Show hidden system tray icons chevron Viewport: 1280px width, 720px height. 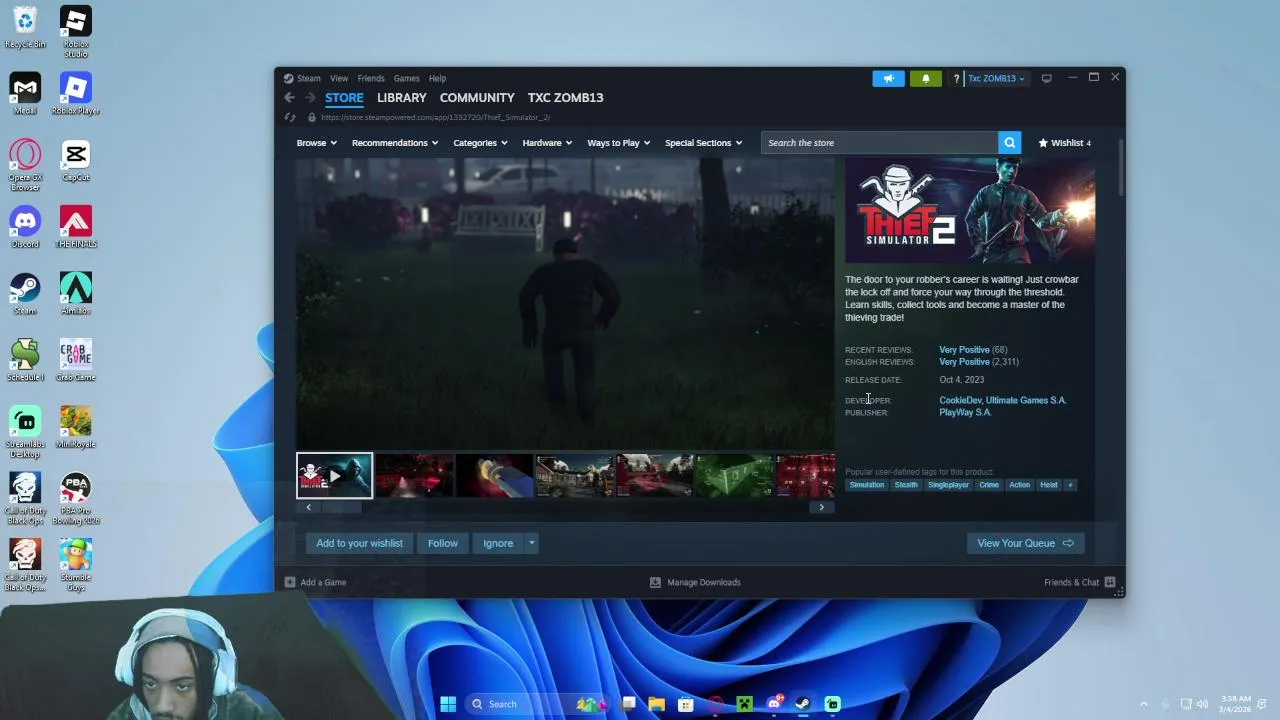[x=1144, y=704]
